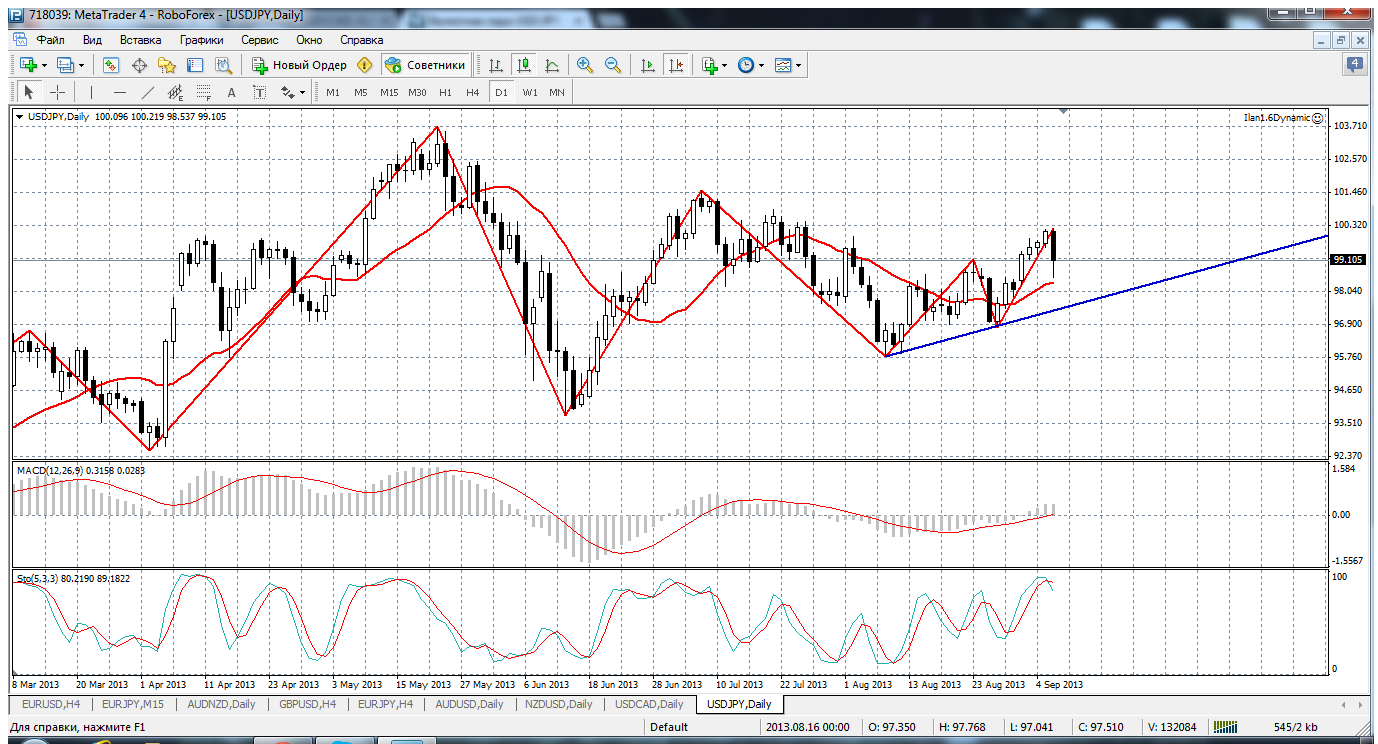Draw a horizontal line tool
The width and height of the screenshot is (1378, 744).
pyautogui.click(x=120, y=93)
